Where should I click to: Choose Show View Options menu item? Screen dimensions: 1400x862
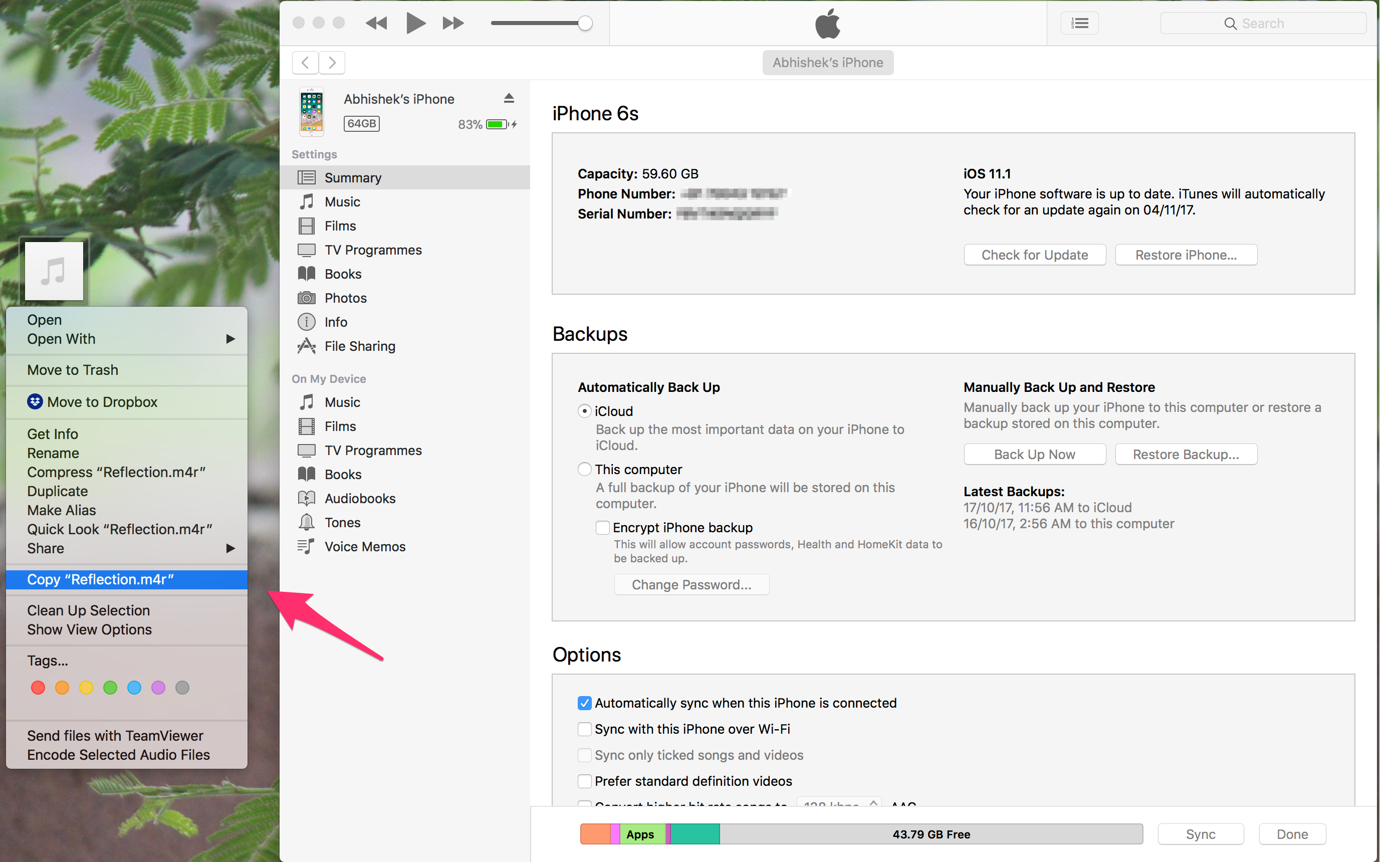(x=127, y=629)
